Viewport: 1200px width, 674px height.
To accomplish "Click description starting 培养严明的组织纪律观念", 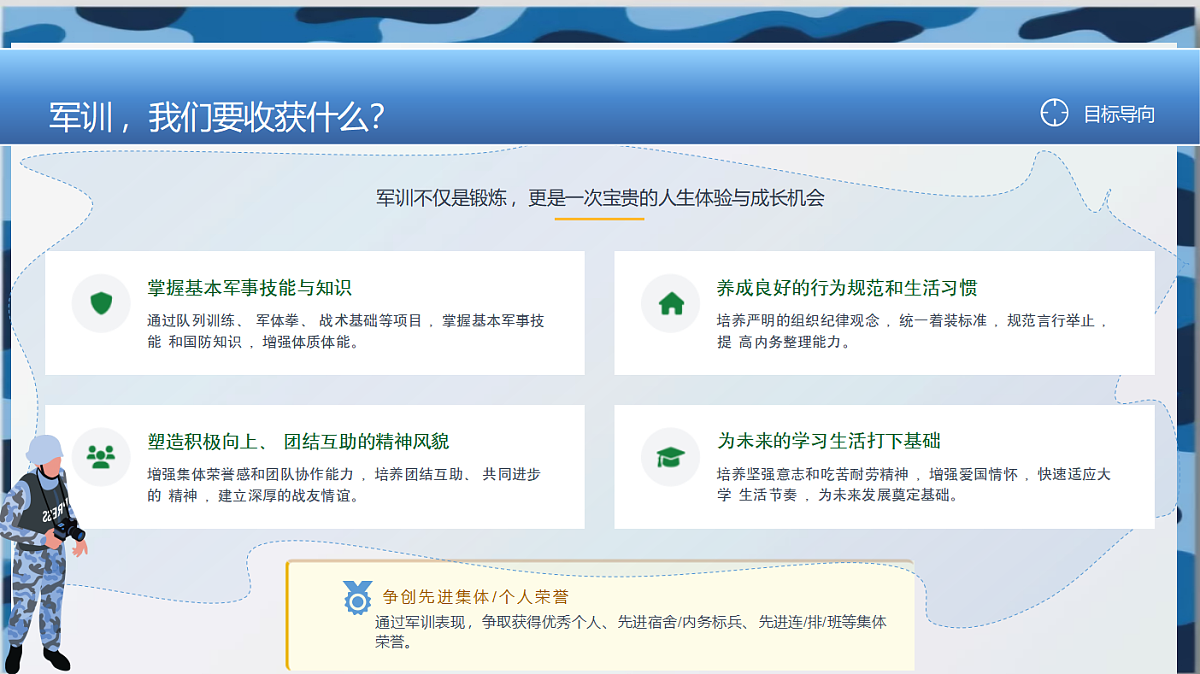I will pyautogui.click(x=914, y=331).
